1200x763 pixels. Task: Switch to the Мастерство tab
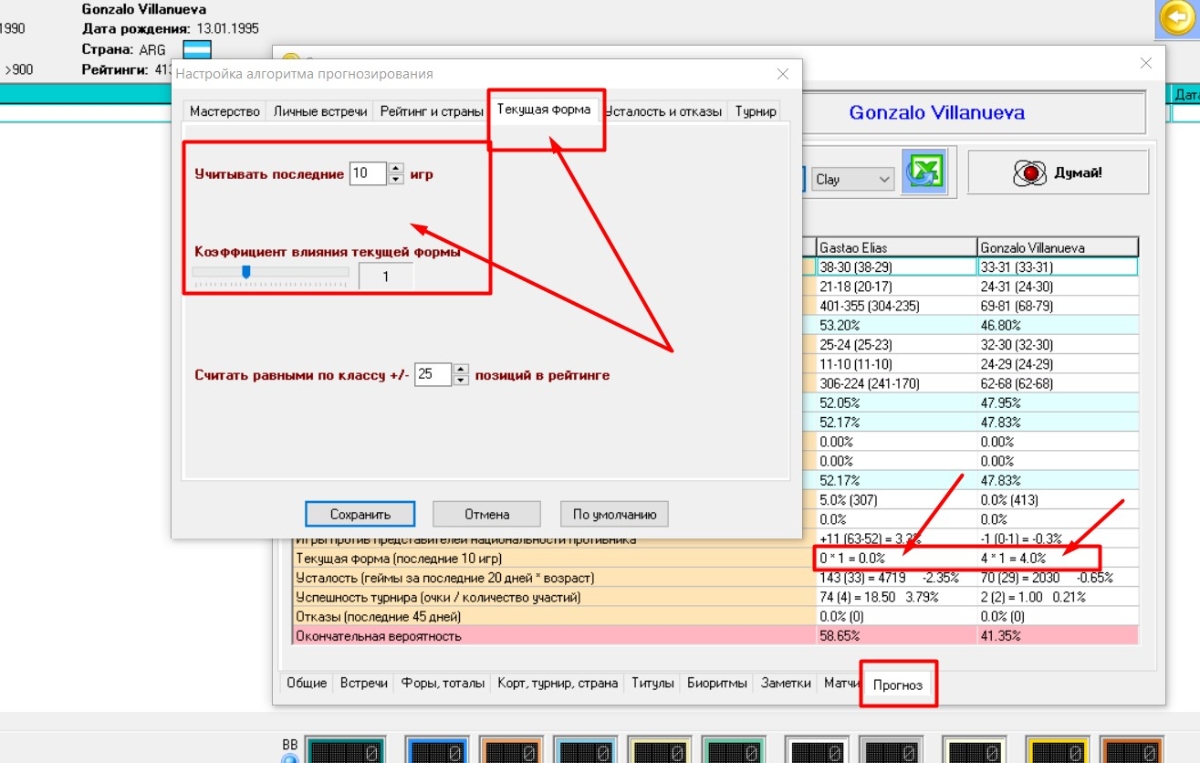[225, 111]
